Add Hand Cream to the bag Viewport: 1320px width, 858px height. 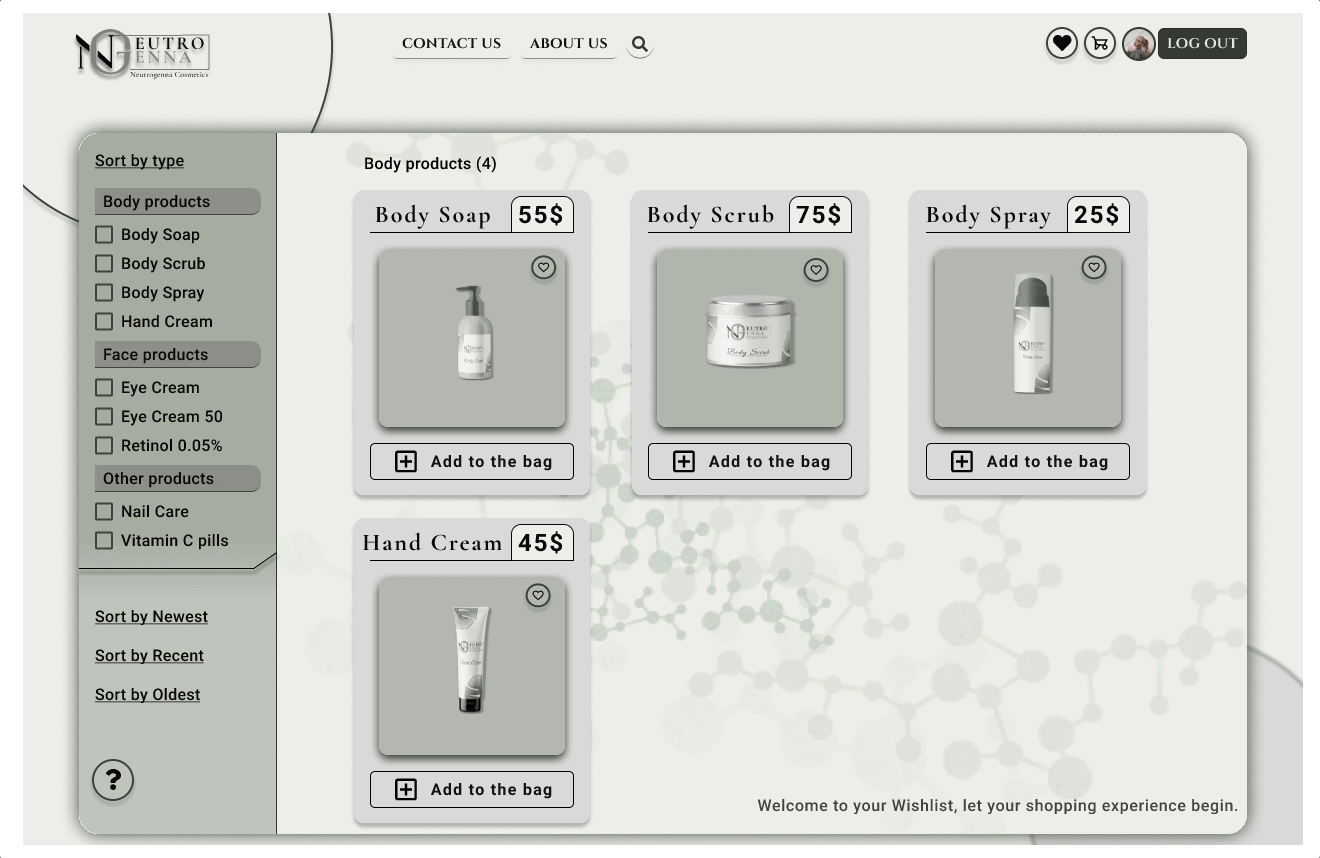pyautogui.click(x=472, y=789)
